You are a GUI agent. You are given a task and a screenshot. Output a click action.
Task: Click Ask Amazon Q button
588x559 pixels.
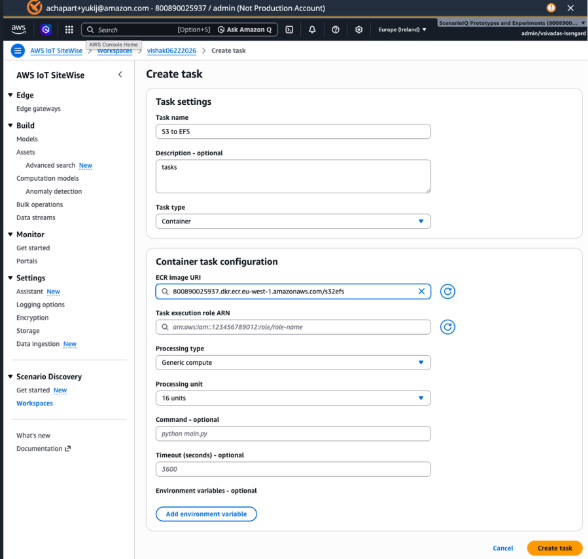click(x=245, y=30)
